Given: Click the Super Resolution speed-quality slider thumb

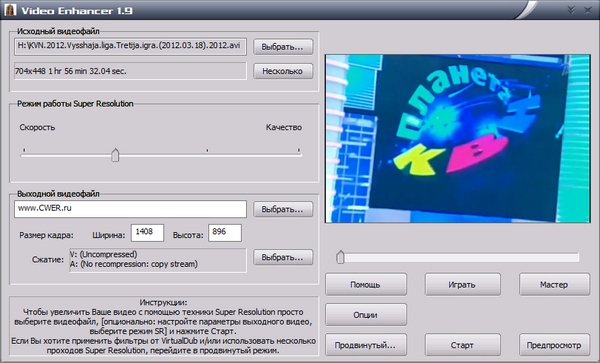Looking at the screenshot, I should click(x=115, y=155).
